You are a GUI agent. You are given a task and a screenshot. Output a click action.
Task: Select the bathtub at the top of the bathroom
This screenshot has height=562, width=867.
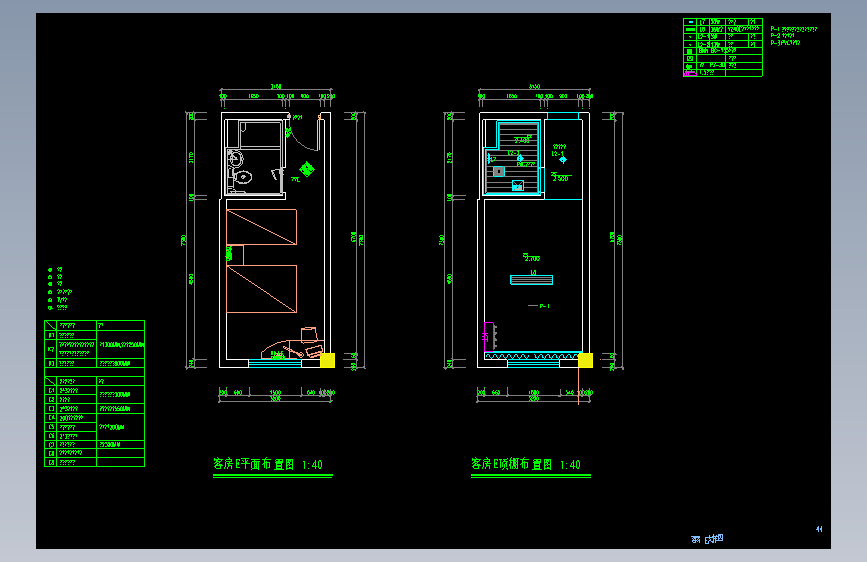pos(260,134)
